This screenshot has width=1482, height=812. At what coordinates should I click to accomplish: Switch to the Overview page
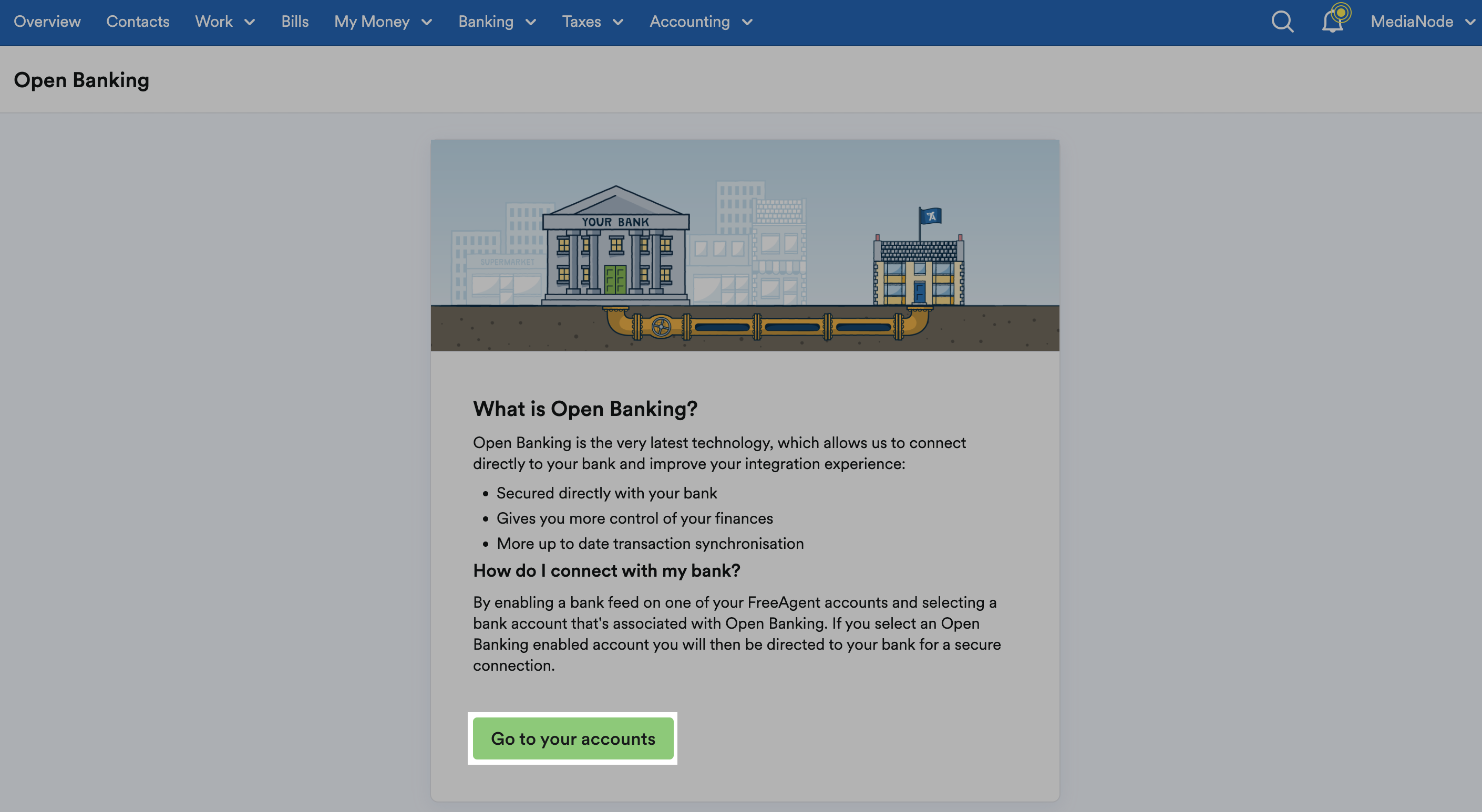pos(47,22)
